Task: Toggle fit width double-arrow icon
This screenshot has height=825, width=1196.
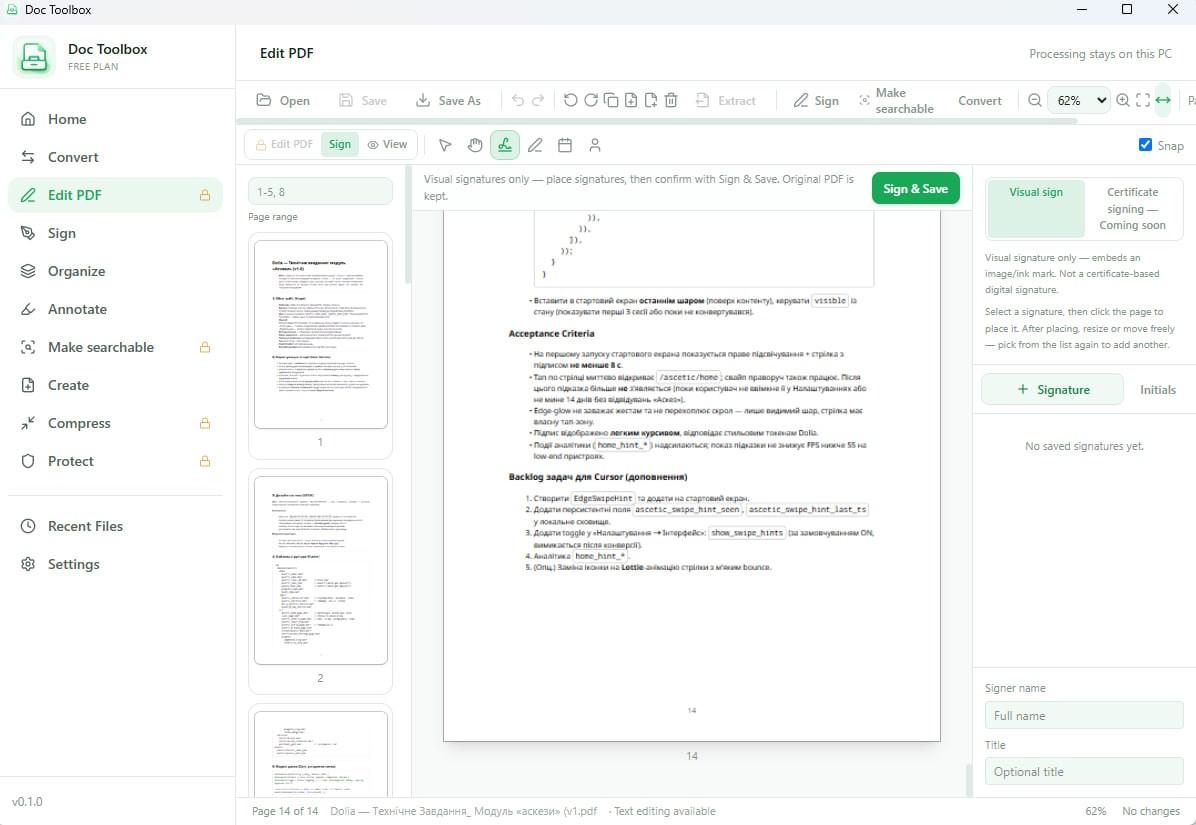Action: click(x=1162, y=101)
